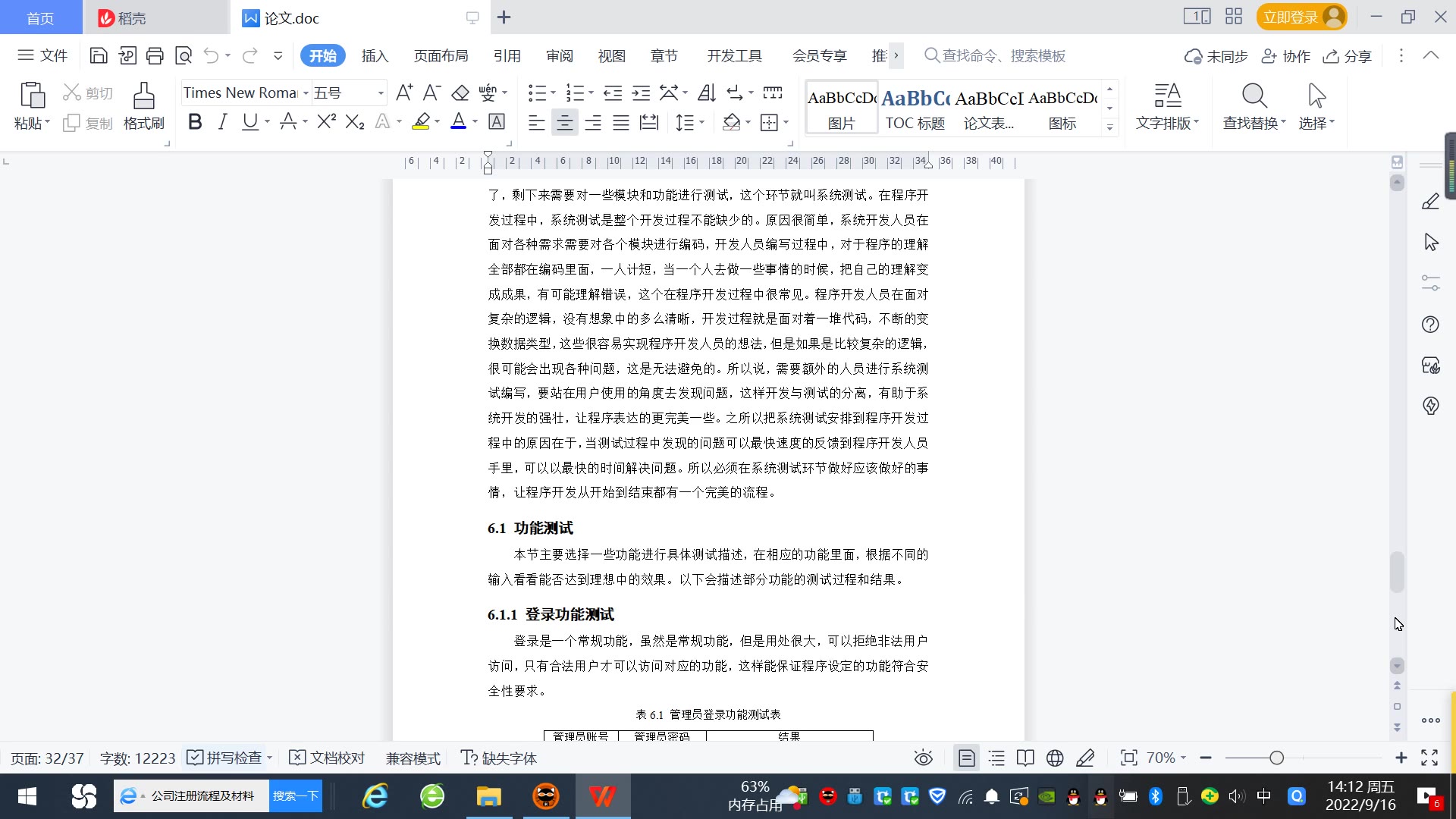
Task: Click Missing Fonts (缺失字体) in status bar
Action: pyautogui.click(x=499, y=758)
